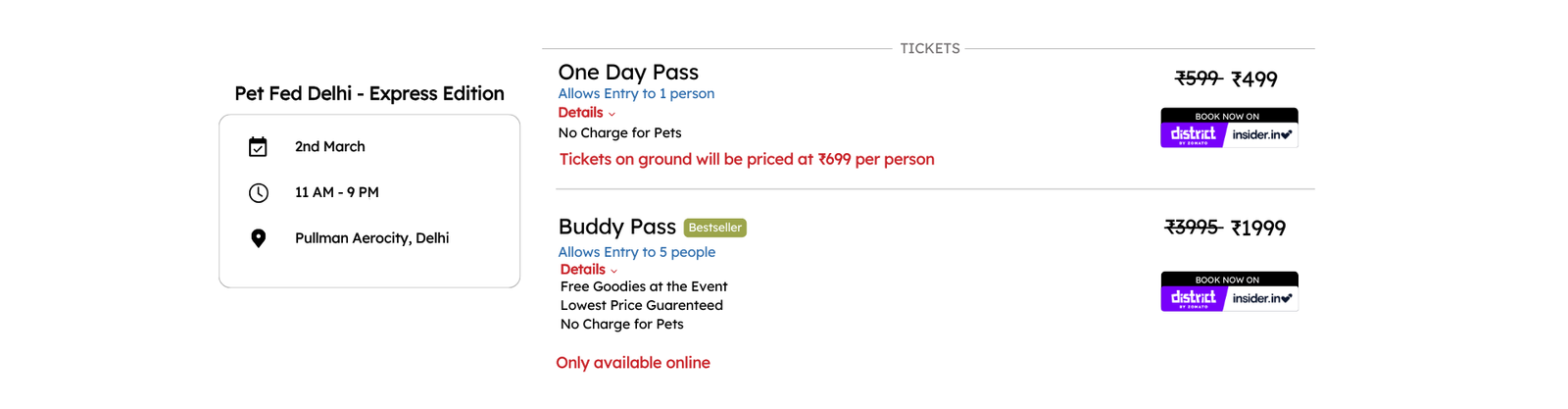Image resolution: width=1568 pixels, height=409 pixels.
Task: Open insider.in logo for One Day Pass
Action: pos(1262,135)
